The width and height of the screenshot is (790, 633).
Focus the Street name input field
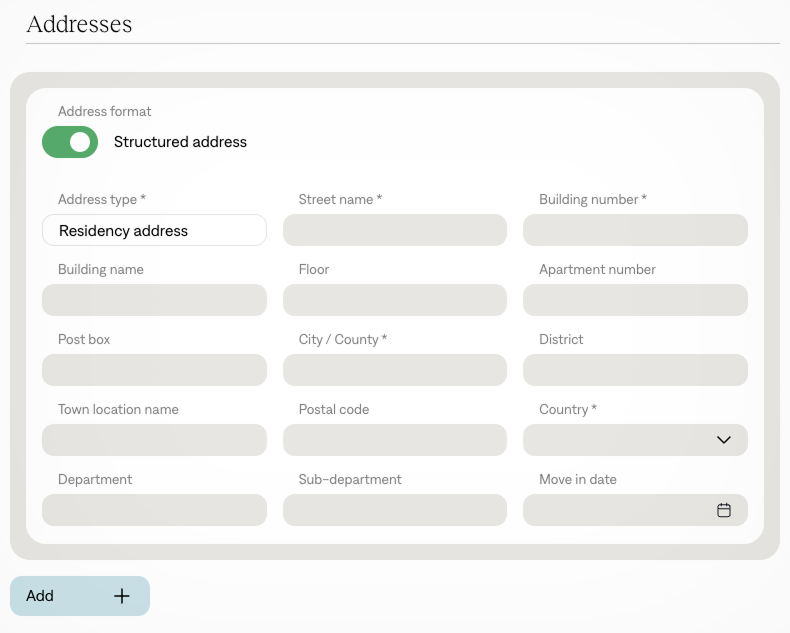pos(395,230)
